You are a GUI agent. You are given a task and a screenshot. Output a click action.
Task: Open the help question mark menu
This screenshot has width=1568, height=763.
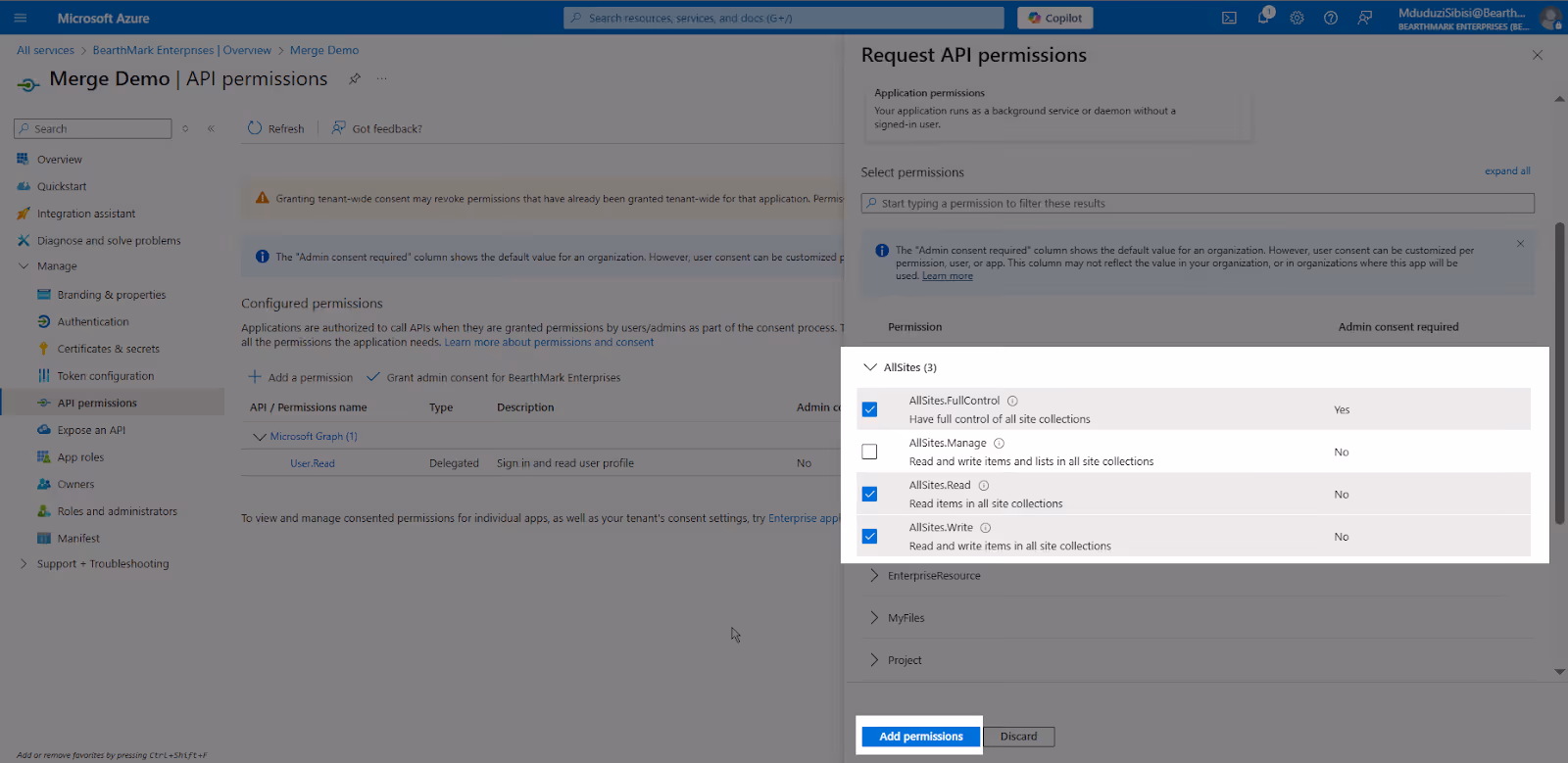[x=1331, y=18]
